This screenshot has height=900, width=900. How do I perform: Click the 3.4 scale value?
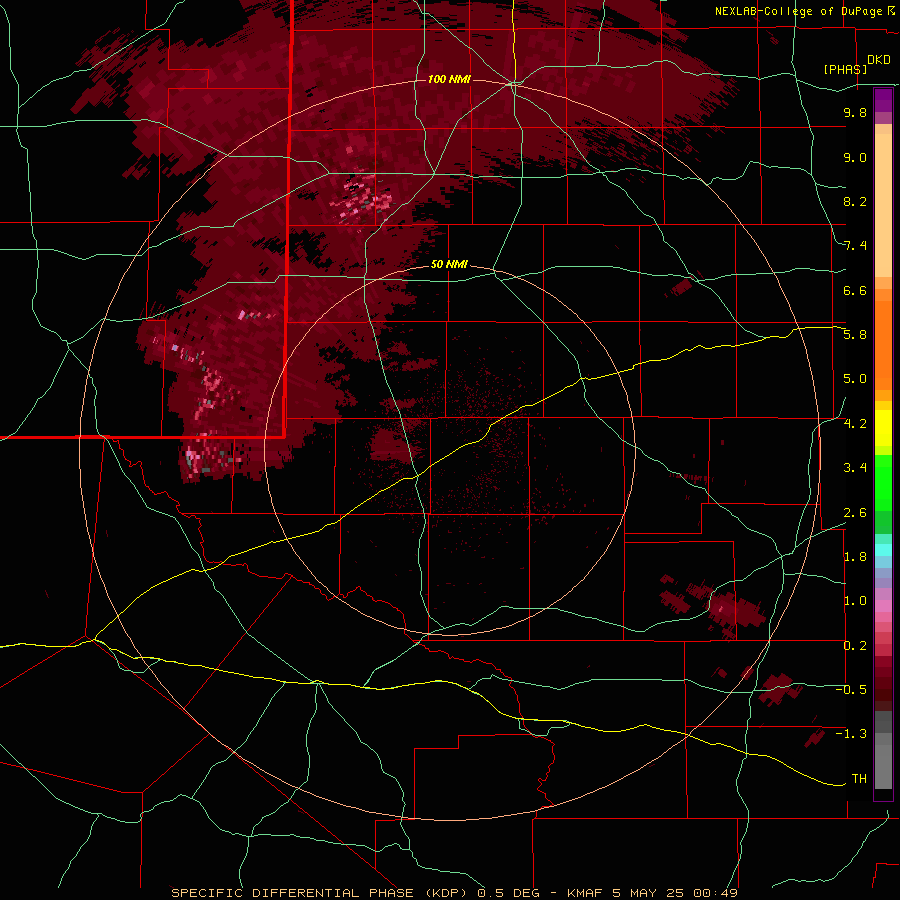855,467
